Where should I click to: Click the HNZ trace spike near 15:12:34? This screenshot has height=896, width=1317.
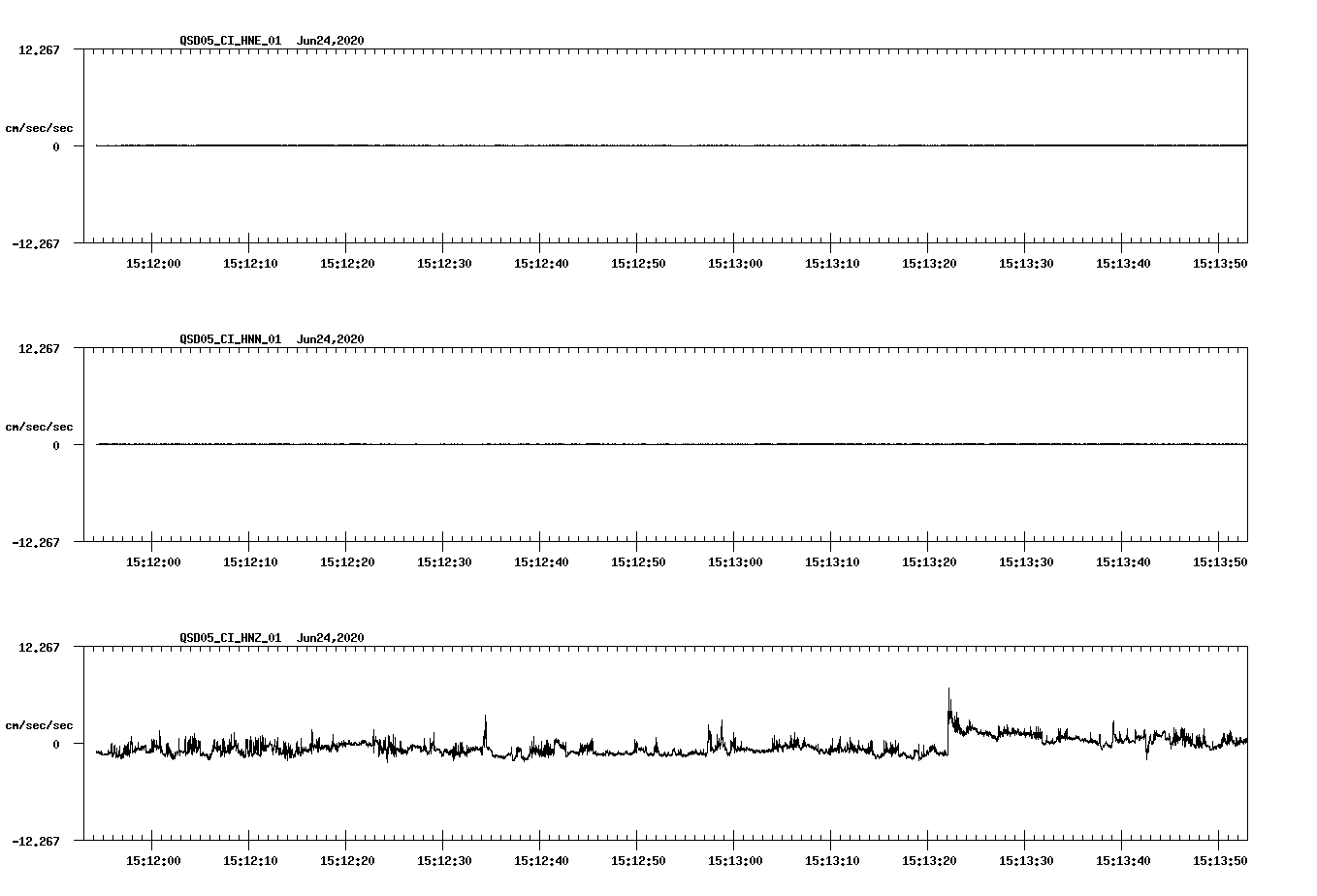[485, 731]
